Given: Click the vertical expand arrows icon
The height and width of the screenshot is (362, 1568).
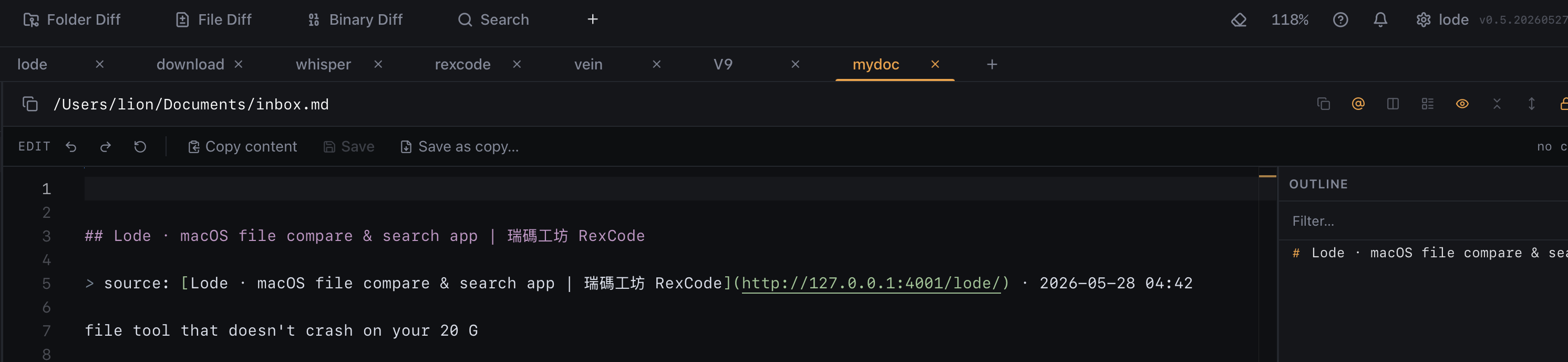Looking at the screenshot, I should click(x=1531, y=104).
